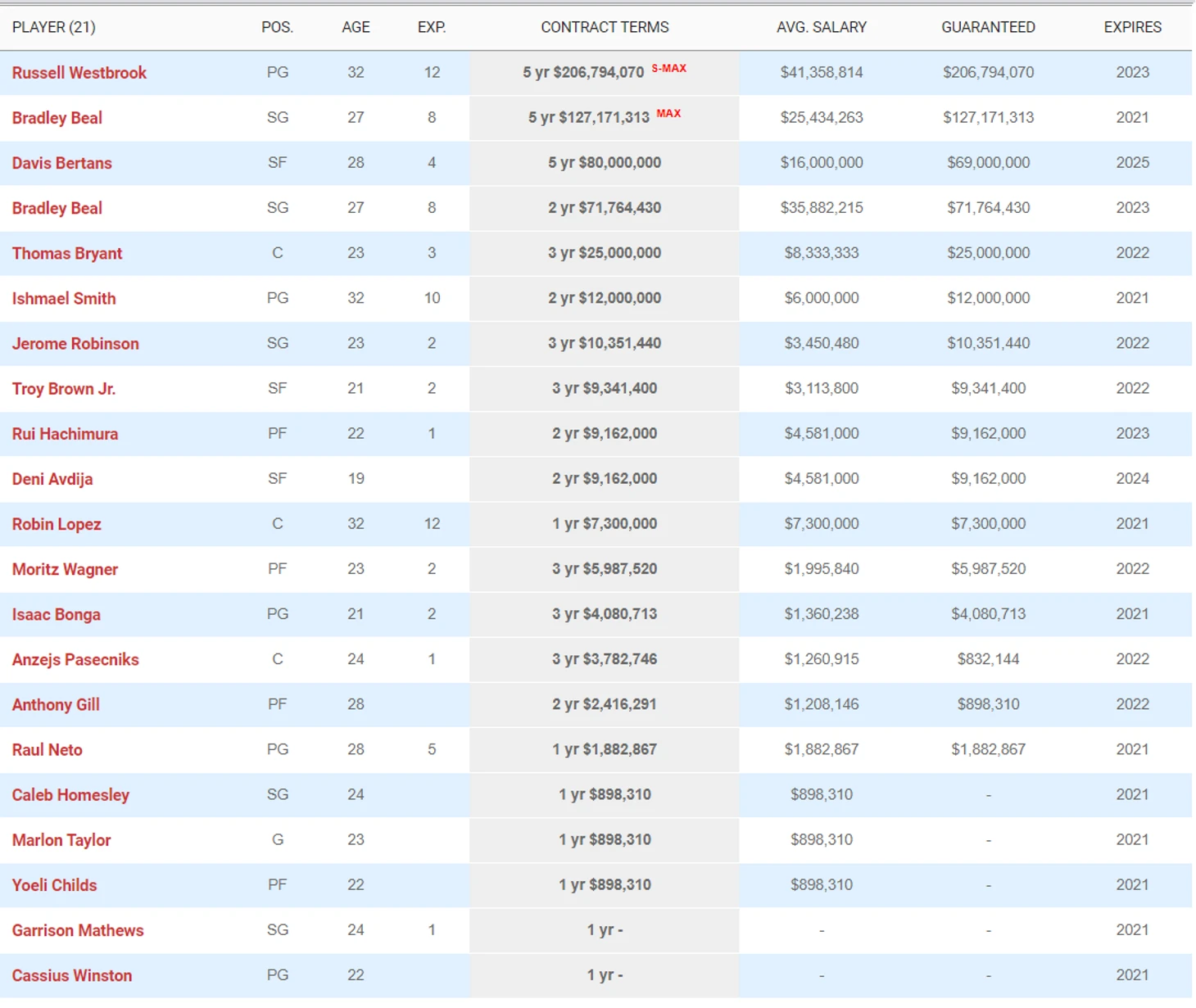The width and height of the screenshot is (1196, 1008).
Task: Select Anzejs Pasecniks name link
Action: (x=75, y=659)
